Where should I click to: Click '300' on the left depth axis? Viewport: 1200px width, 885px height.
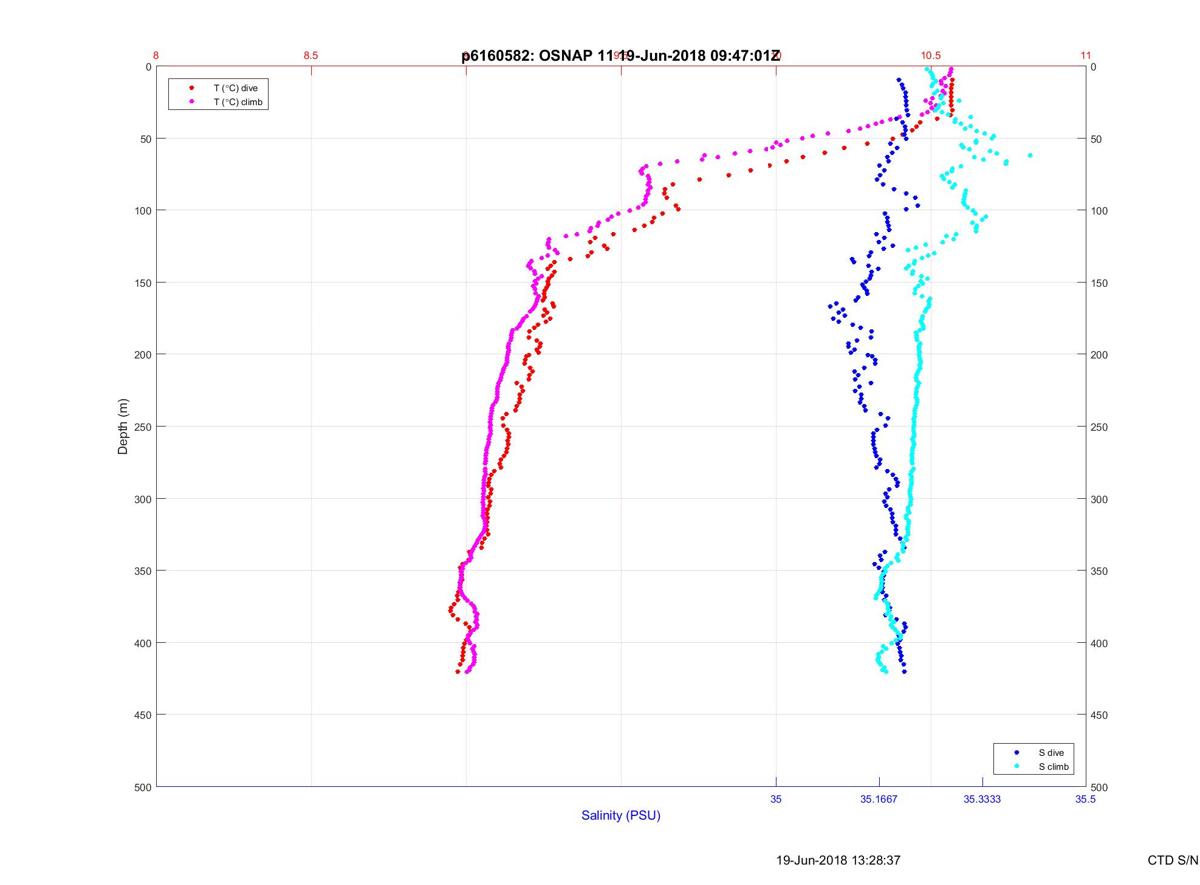pos(142,499)
